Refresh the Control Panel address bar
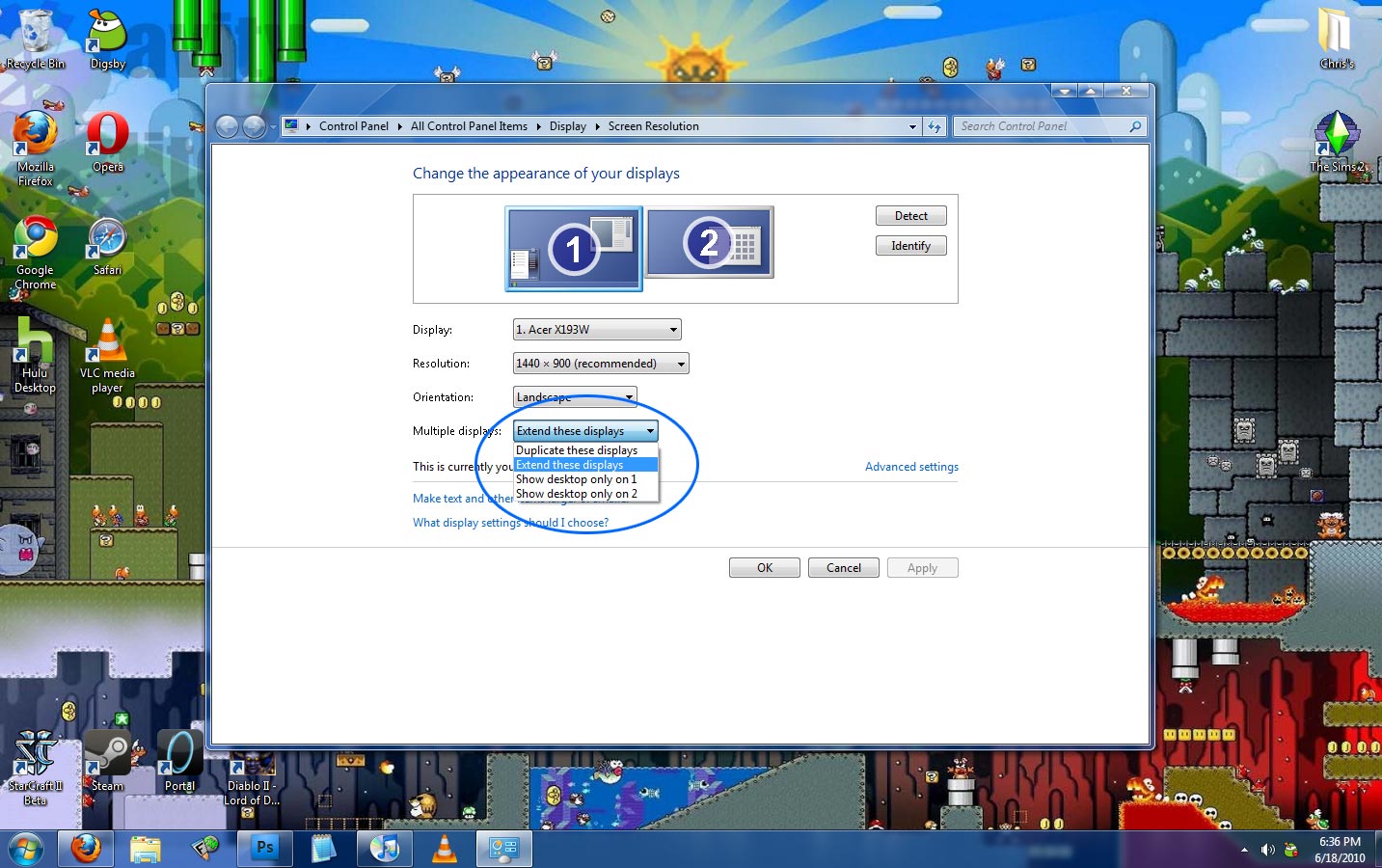The image size is (1382, 868). point(934,126)
